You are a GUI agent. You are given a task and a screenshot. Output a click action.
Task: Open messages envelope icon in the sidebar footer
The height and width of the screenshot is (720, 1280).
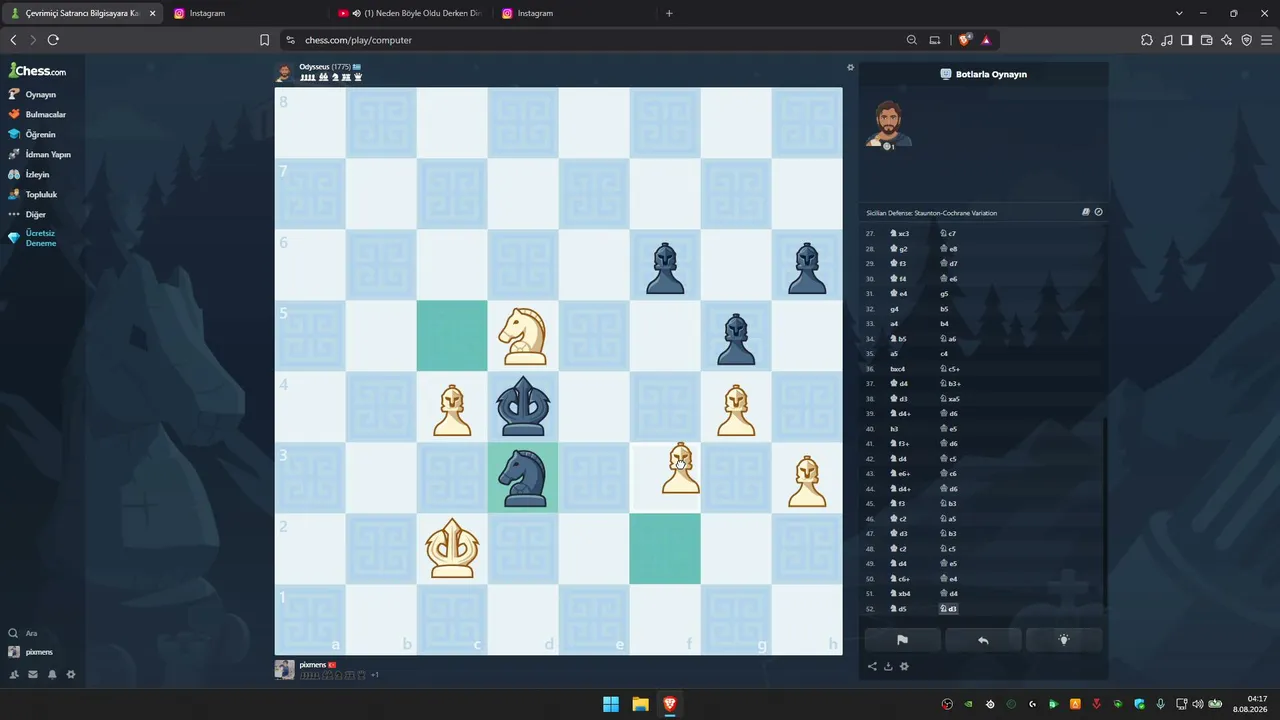pyautogui.click(x=33, y=674)
